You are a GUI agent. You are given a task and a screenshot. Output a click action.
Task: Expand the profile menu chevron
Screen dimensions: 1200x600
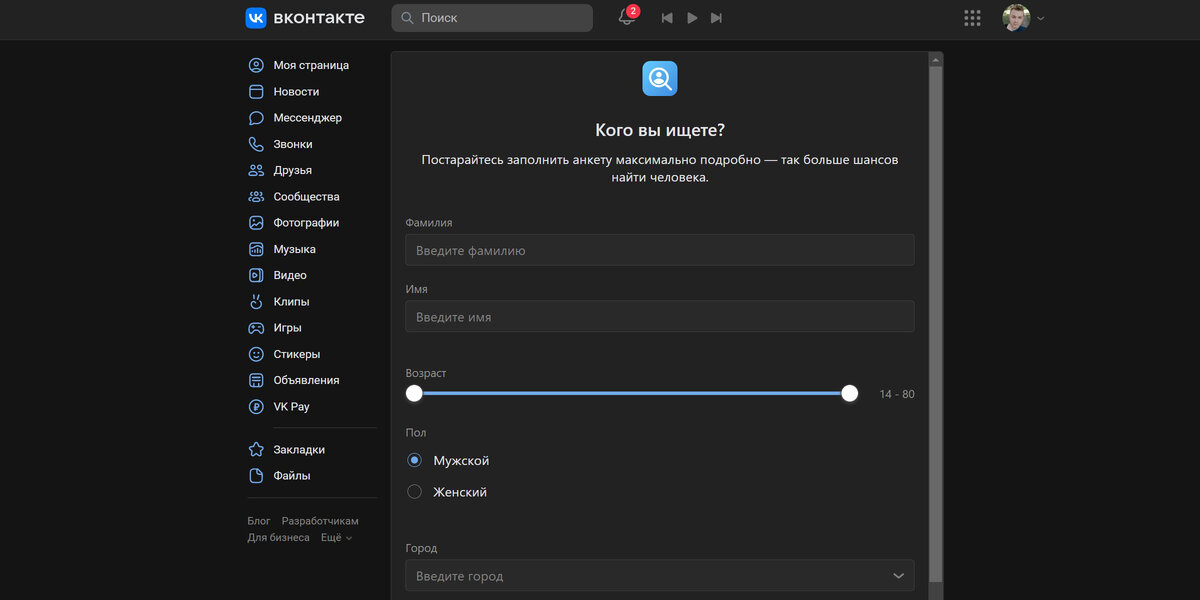pyautogui.click(x=1041, y=18)
